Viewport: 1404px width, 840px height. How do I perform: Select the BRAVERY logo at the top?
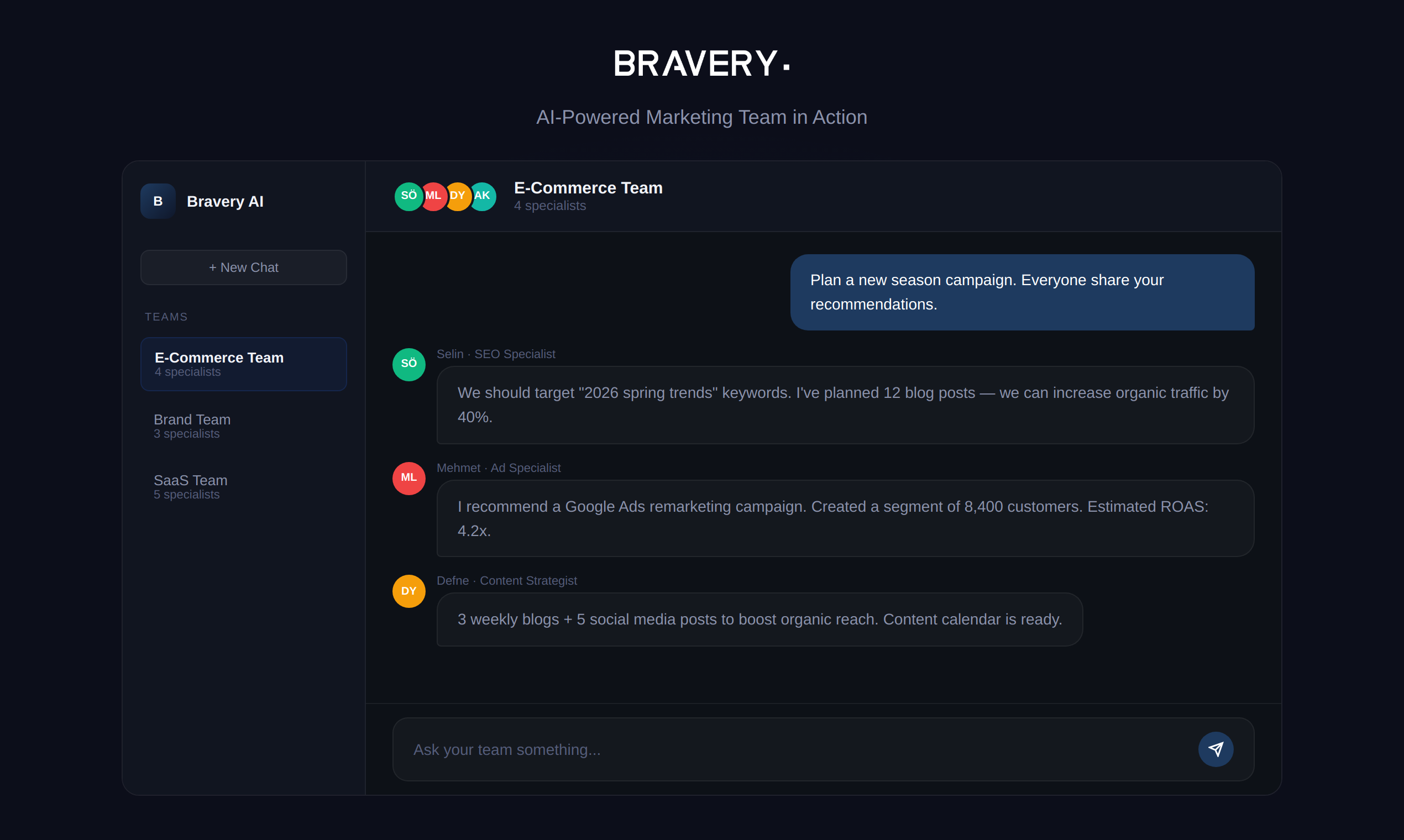click(702, 64)
